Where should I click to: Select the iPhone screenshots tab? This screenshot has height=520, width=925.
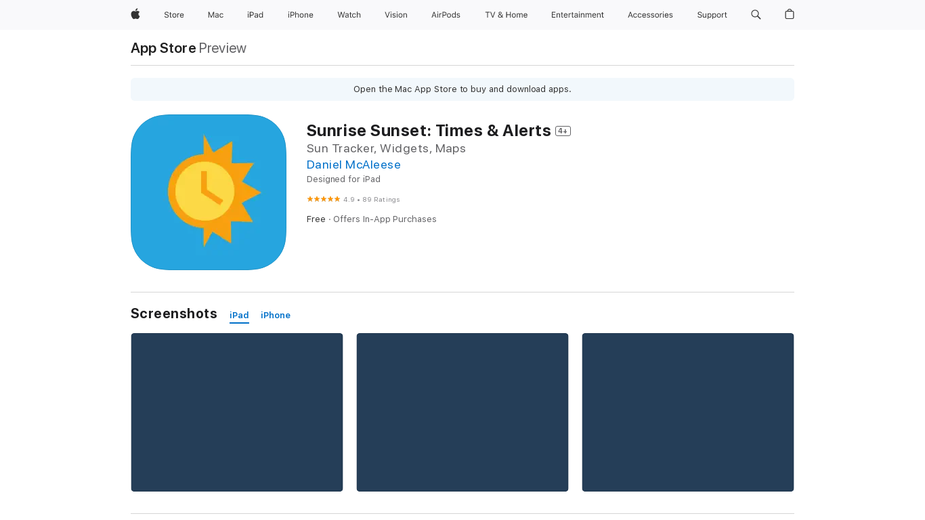click(275, 315)
